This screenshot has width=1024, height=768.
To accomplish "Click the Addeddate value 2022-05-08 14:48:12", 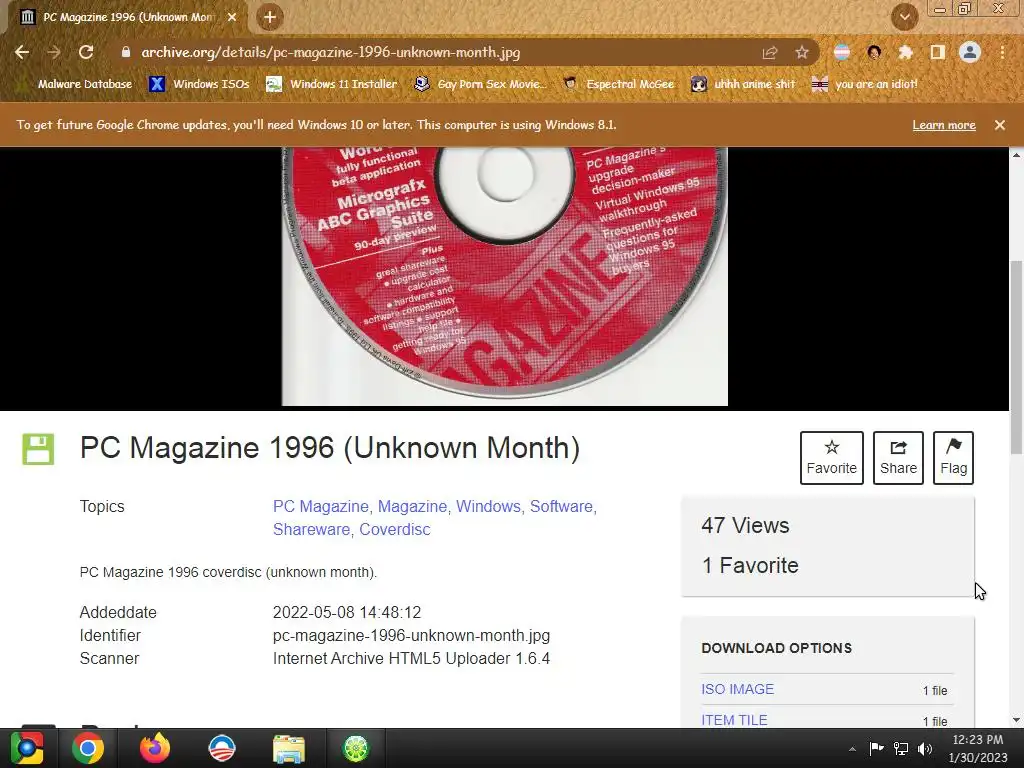I will pyautogui.click(x=347, y=613).
